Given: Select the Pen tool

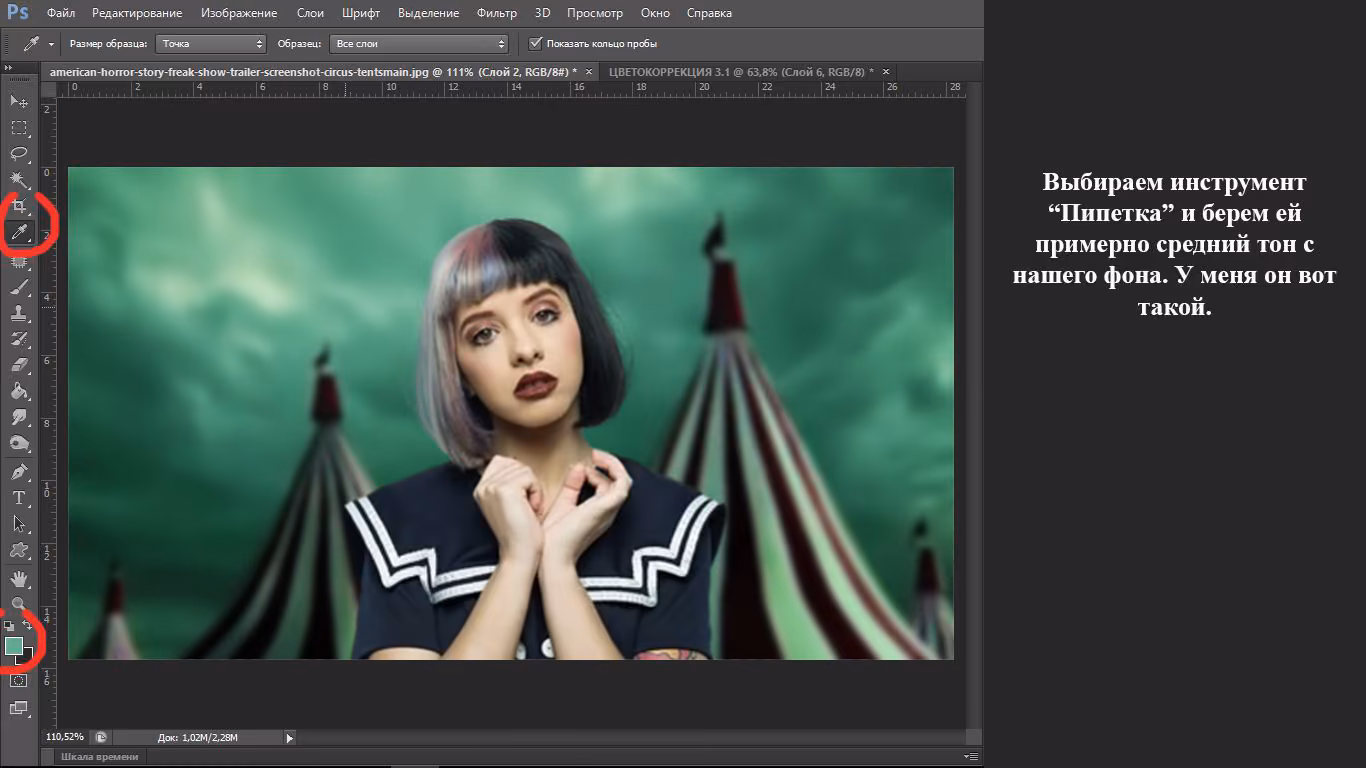Looking at the screenshot, I should pos(19,472).
